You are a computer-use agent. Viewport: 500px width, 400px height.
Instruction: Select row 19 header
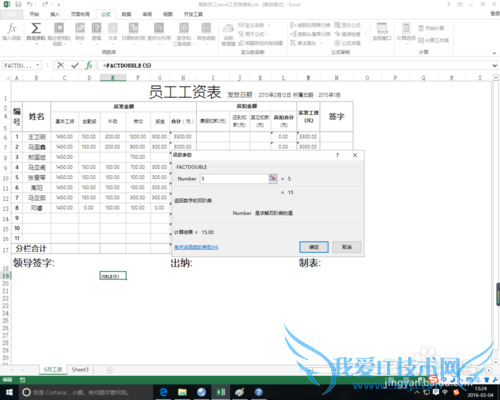coord(6,276)
